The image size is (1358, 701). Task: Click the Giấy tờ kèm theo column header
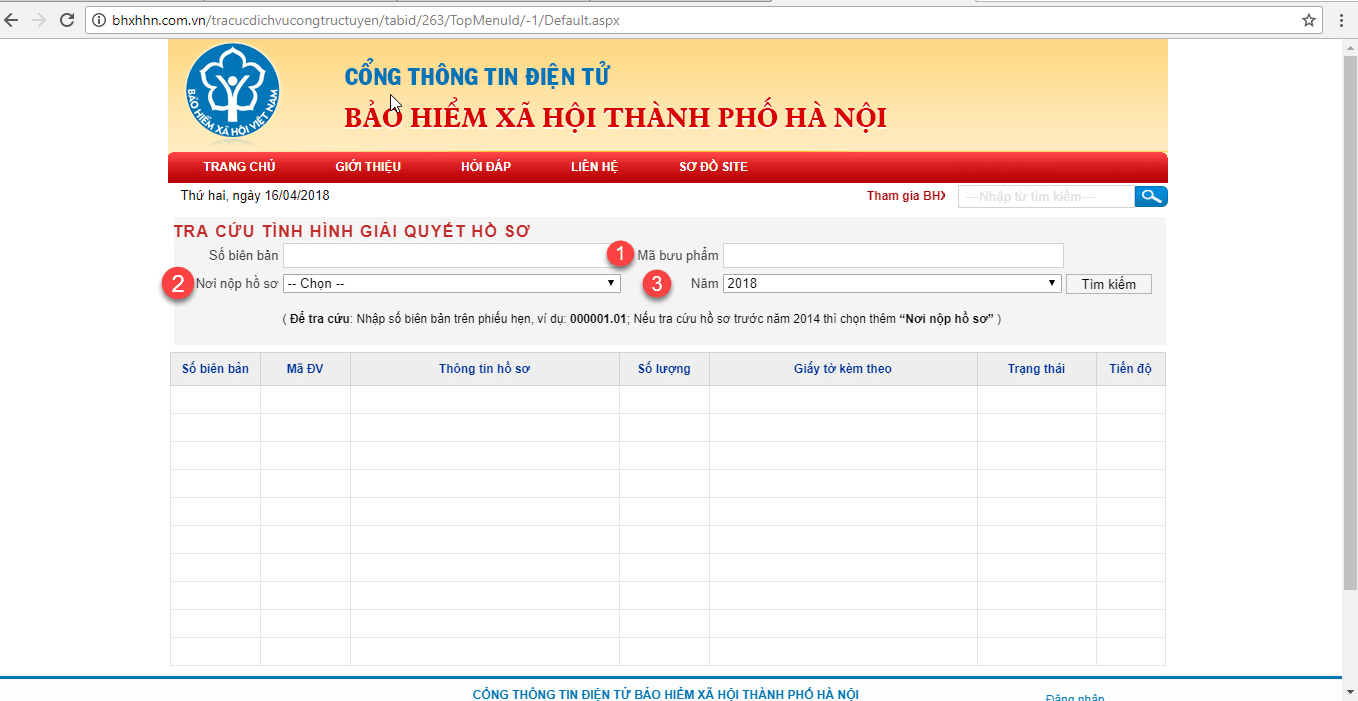pyautogui.click(x=843, y=369)
